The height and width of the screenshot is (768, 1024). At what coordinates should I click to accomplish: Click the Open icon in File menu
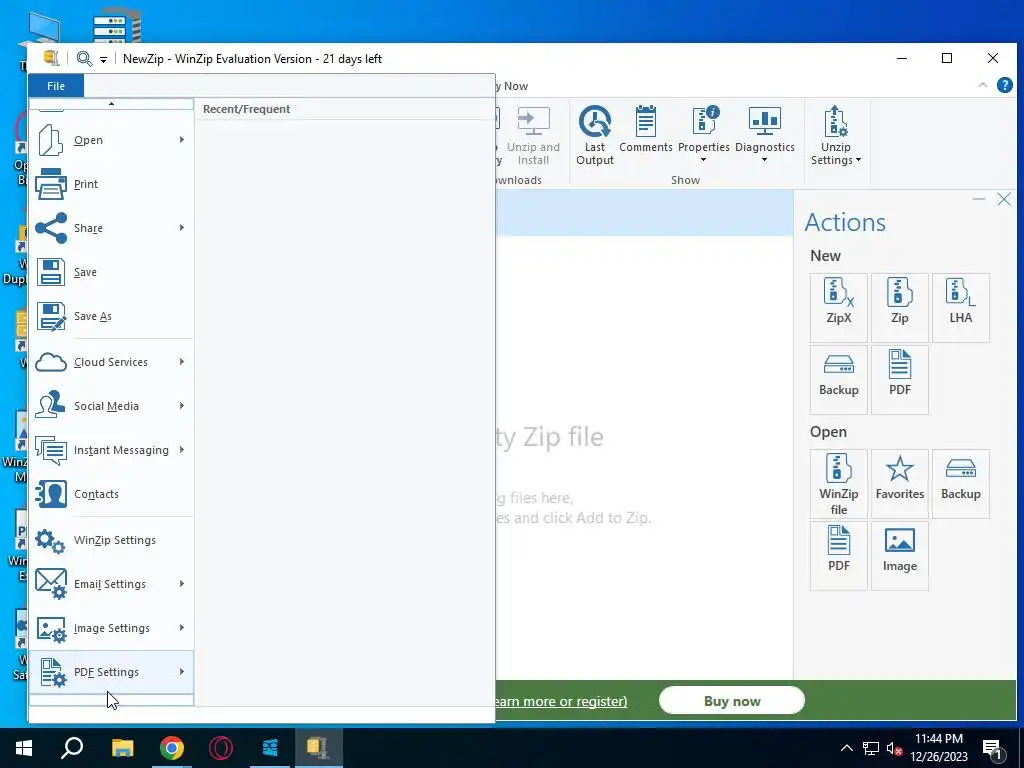point(50,140)
